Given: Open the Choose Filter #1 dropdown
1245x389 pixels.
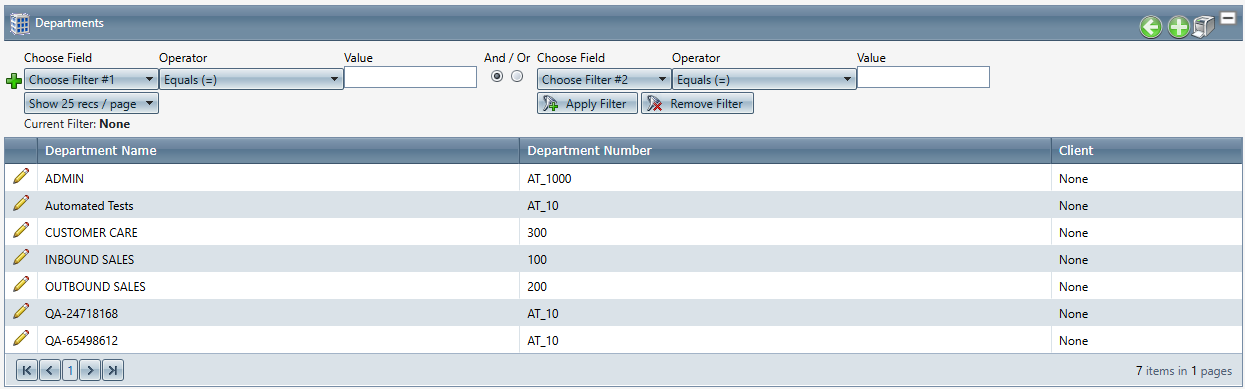Looking at the screenshot, I should click(x=91, y=79).
